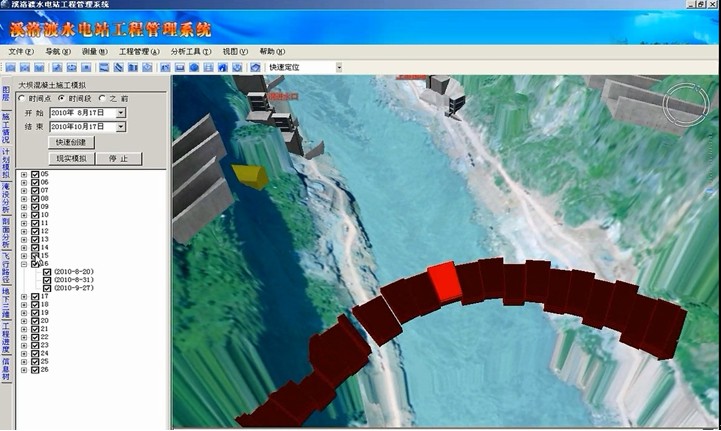
Task: Click the layered box icon before 快速定位
Action: [256, 68]
